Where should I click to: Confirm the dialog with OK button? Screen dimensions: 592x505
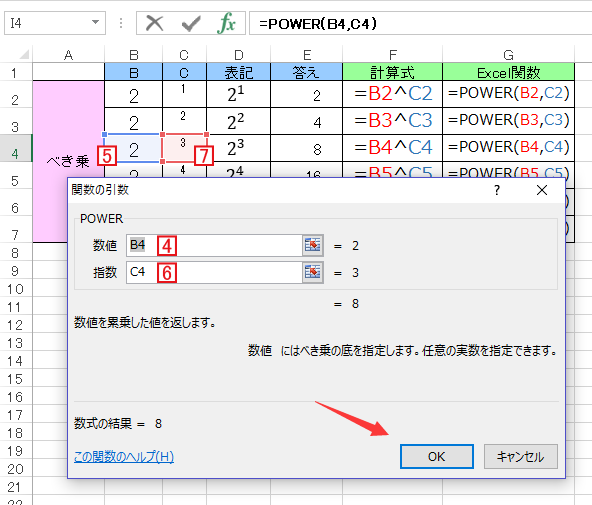coord(437,457)
